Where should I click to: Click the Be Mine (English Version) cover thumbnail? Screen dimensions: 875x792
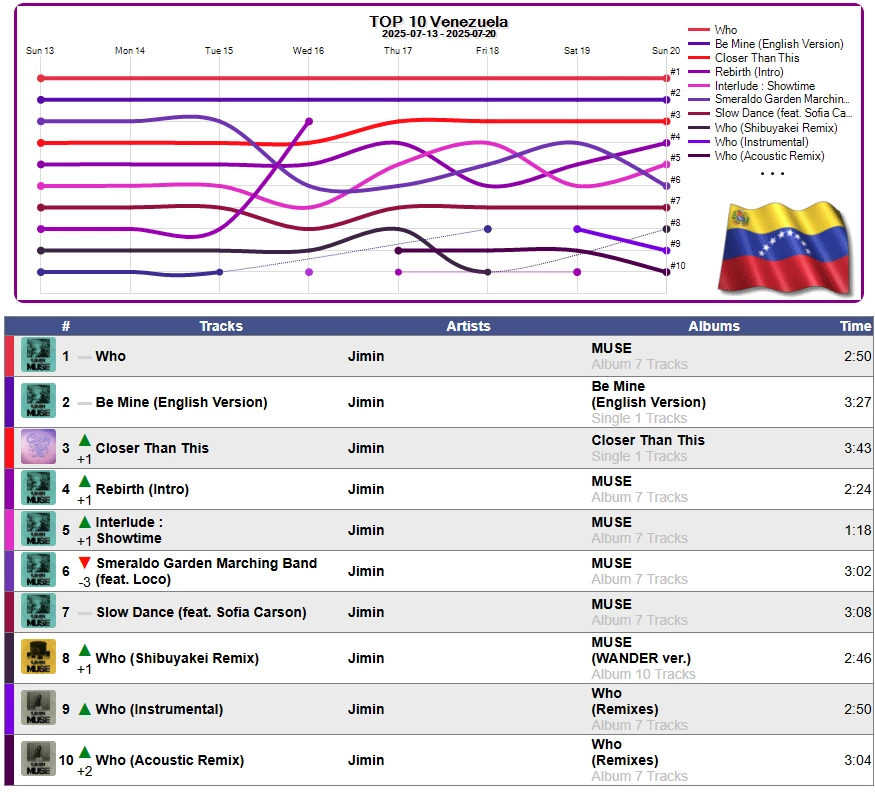[x=39, y=401]
